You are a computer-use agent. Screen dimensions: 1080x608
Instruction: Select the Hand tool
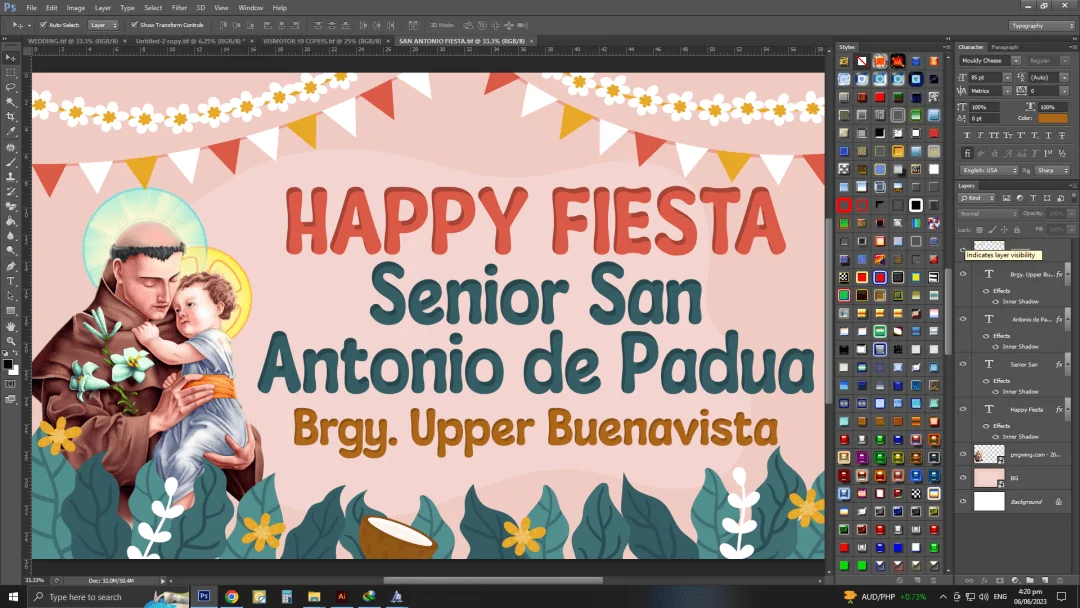coord(10,326)
